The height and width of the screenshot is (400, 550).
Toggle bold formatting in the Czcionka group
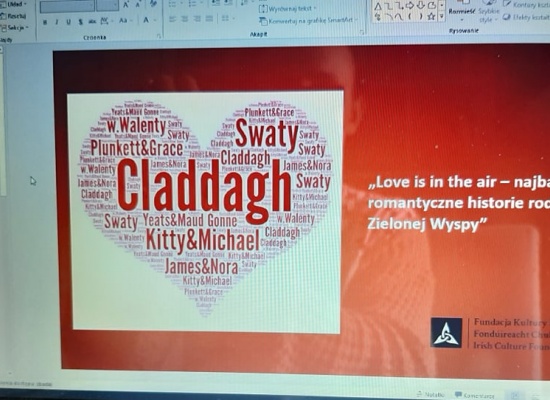click(45, 22)
